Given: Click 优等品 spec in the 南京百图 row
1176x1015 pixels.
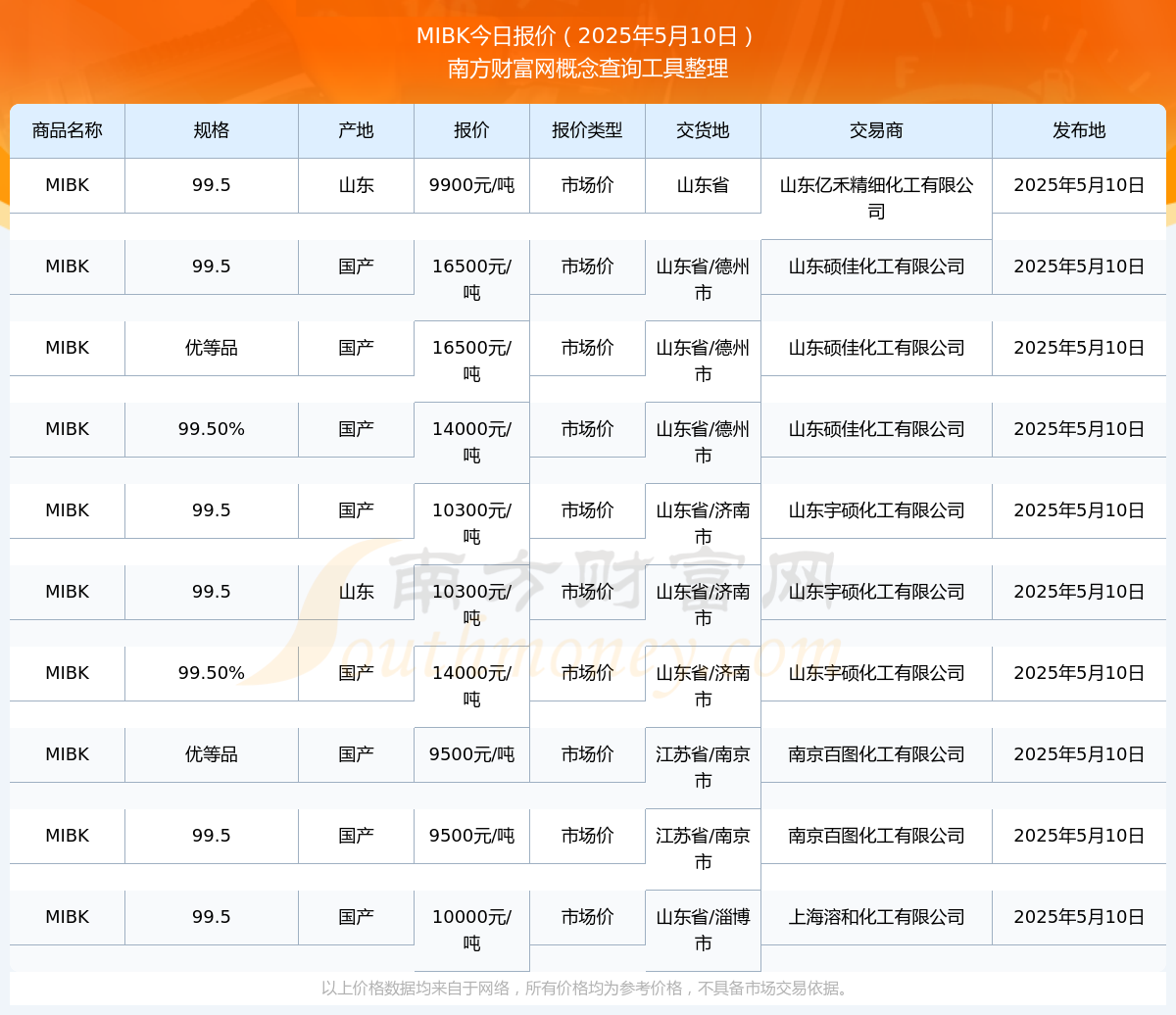Looking at the screenshot, I should click(212, 754).
